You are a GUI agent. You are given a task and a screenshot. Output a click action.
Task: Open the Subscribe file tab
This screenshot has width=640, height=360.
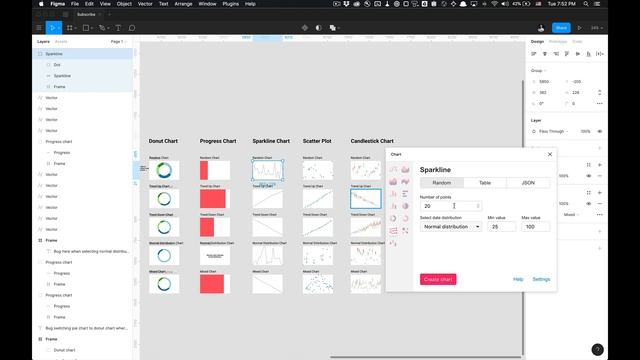87,14
